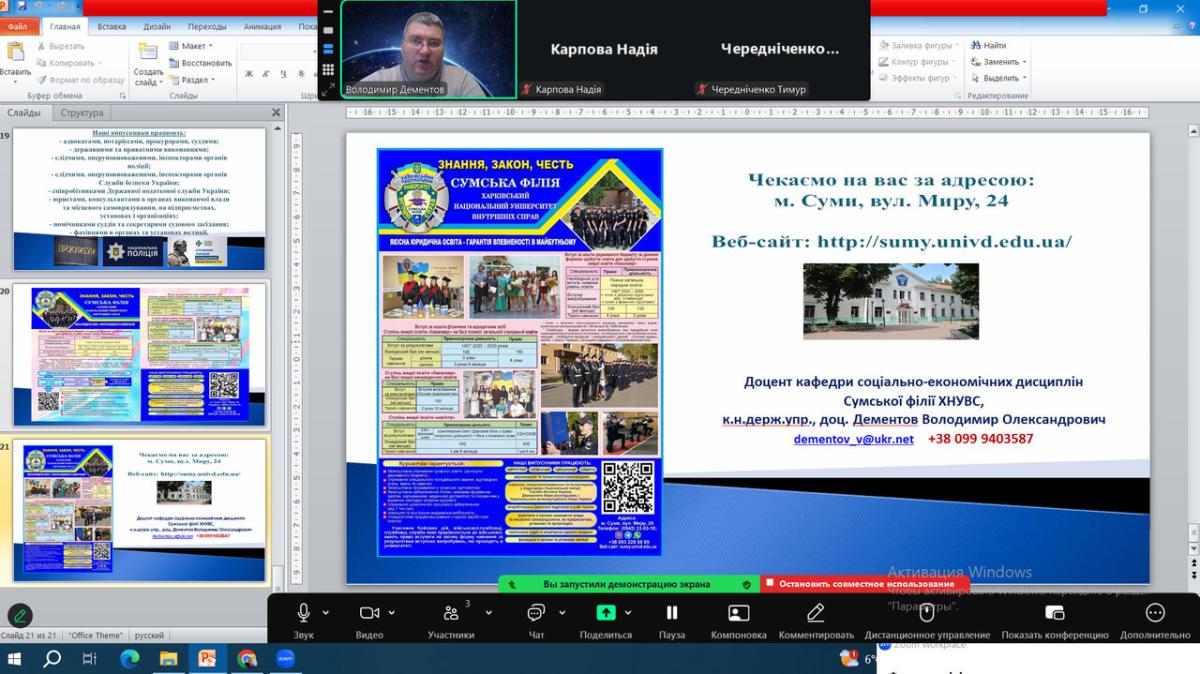Screen dimensions: 1200x674
Task: Select slide 20 thumbnail in panel
Action: (140, 354)
